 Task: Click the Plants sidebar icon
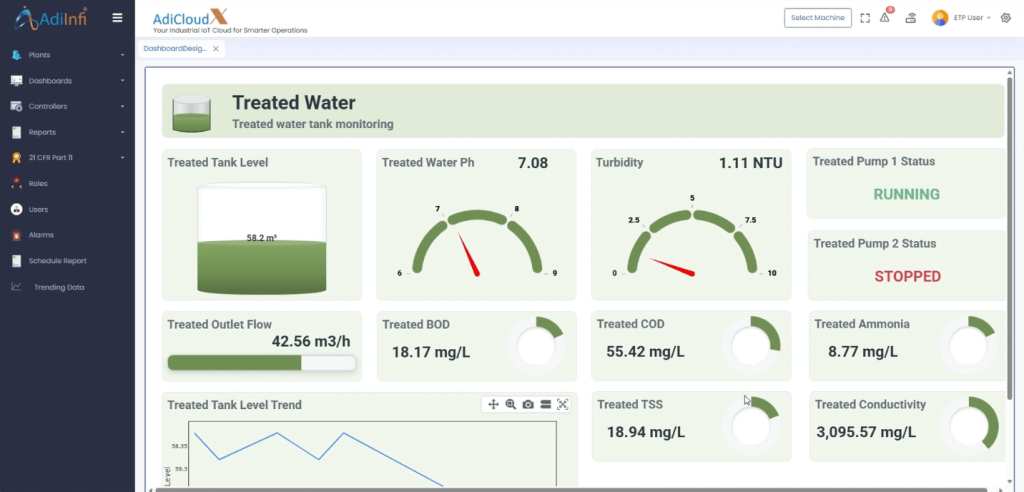(x=16, y=55)
